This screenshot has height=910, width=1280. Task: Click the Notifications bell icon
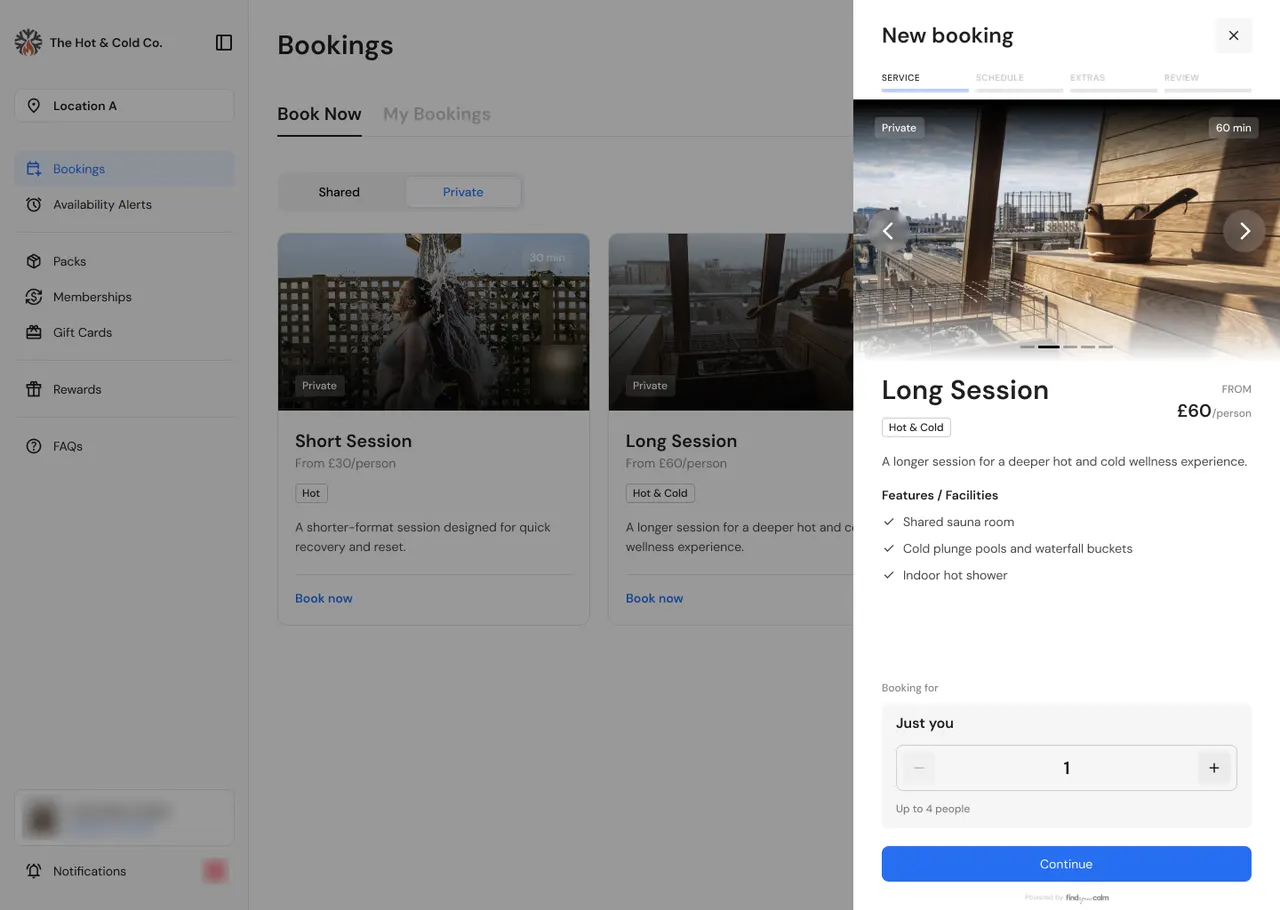click(x=34, y=871)
